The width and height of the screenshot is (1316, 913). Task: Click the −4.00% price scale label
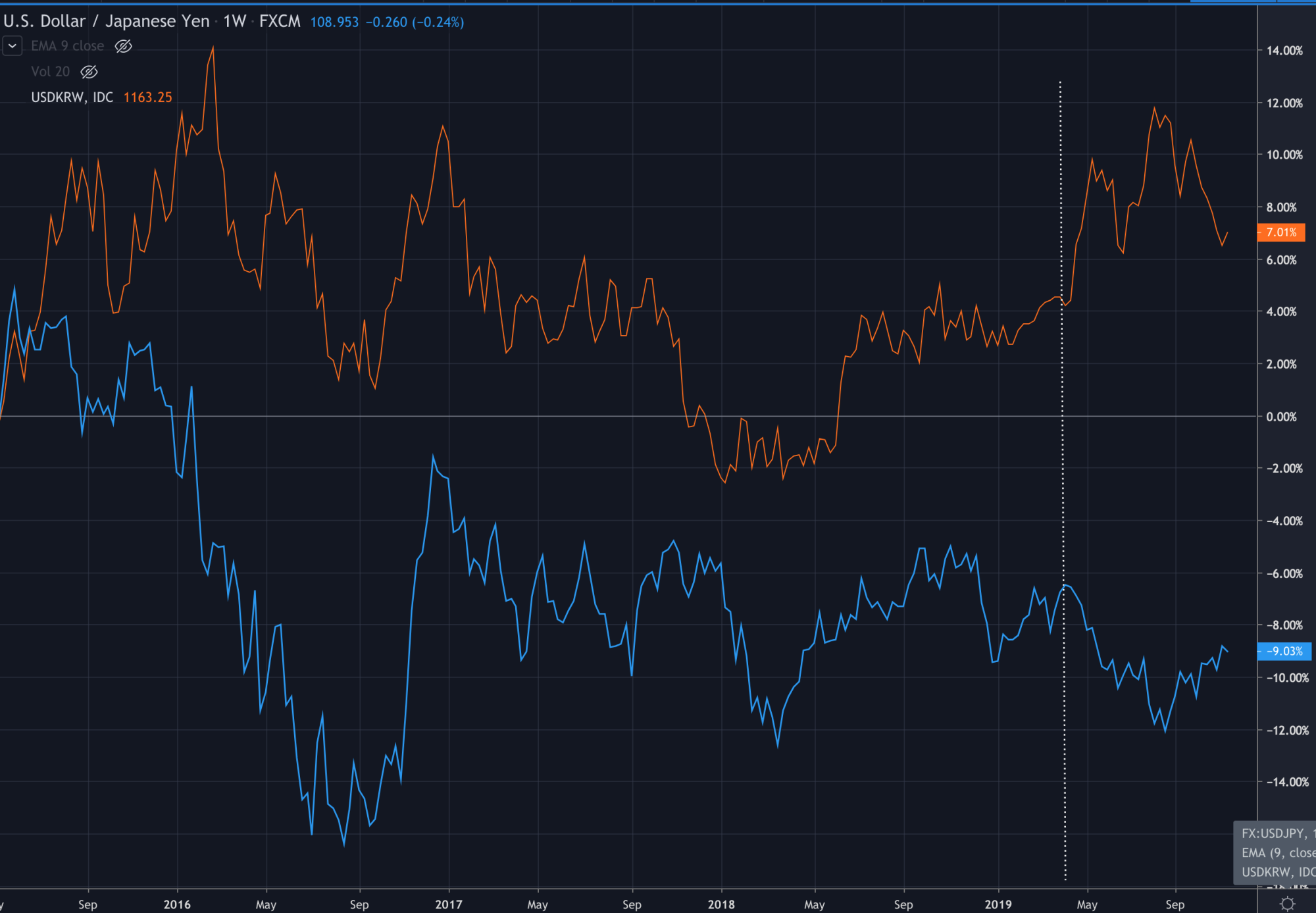point(1284,521)
